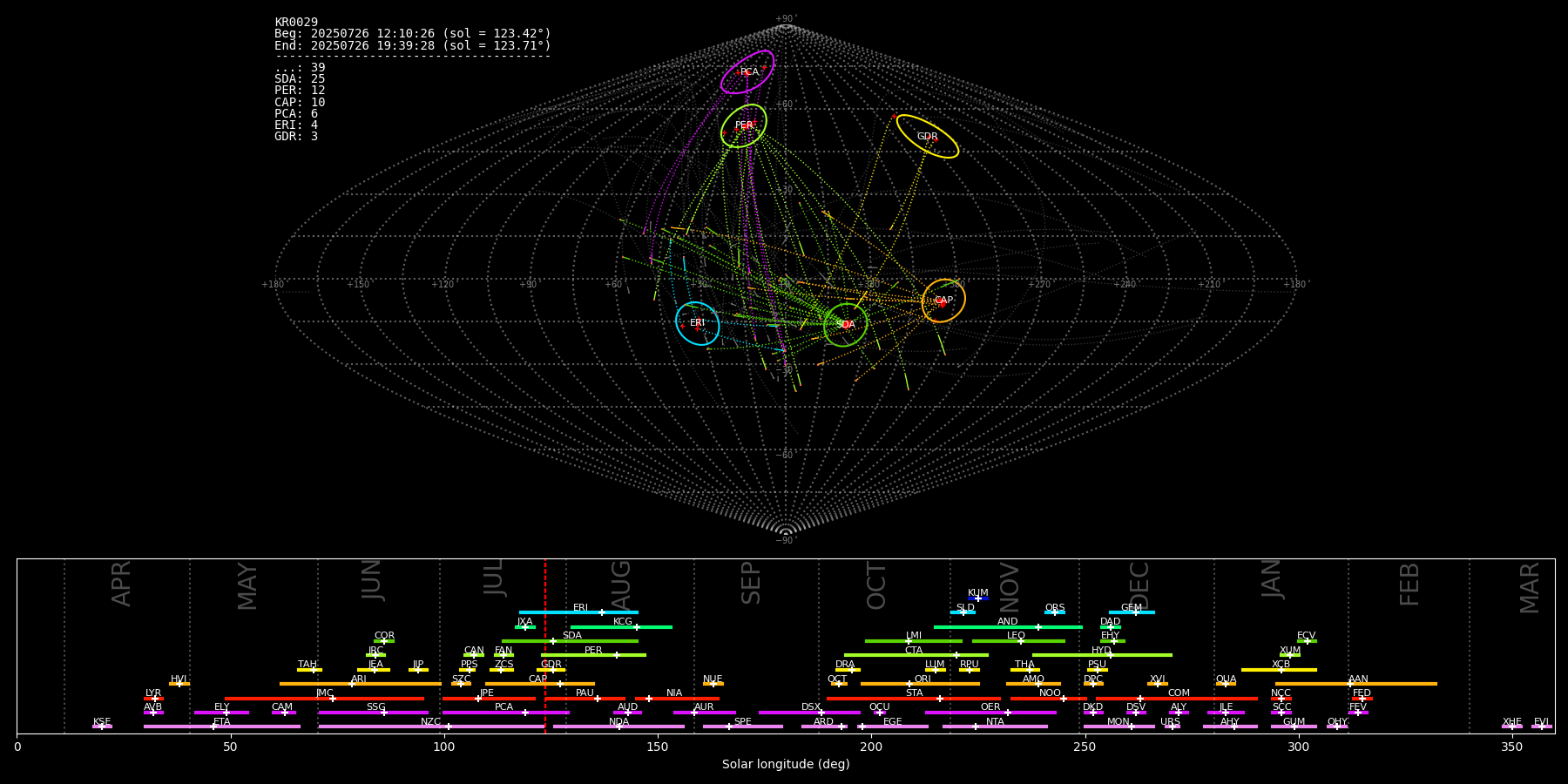
Task: Select legend entry 'PER: 12'
Action: (300, 91)
